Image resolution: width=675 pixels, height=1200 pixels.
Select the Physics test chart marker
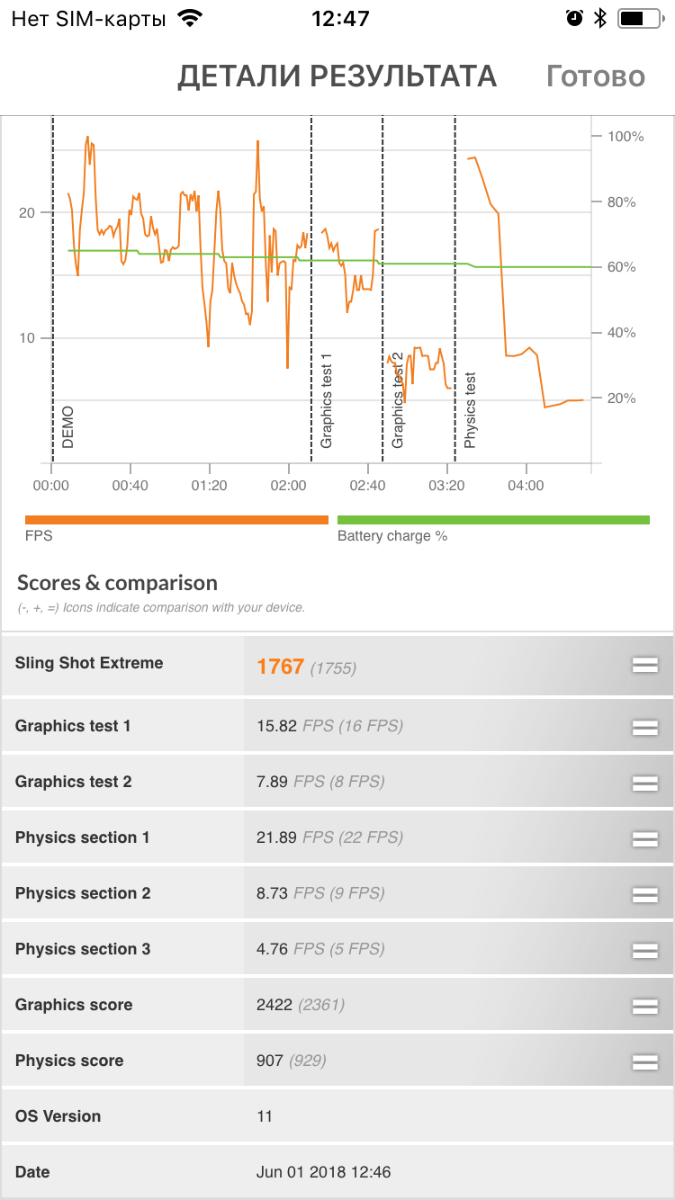tap(470, 409)
